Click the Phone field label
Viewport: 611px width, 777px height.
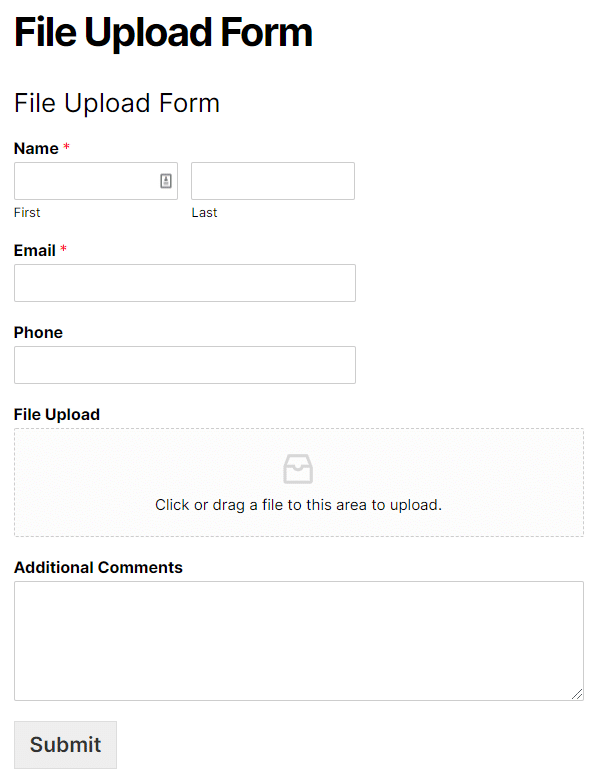pyautogui.click(x=38, y=333)
